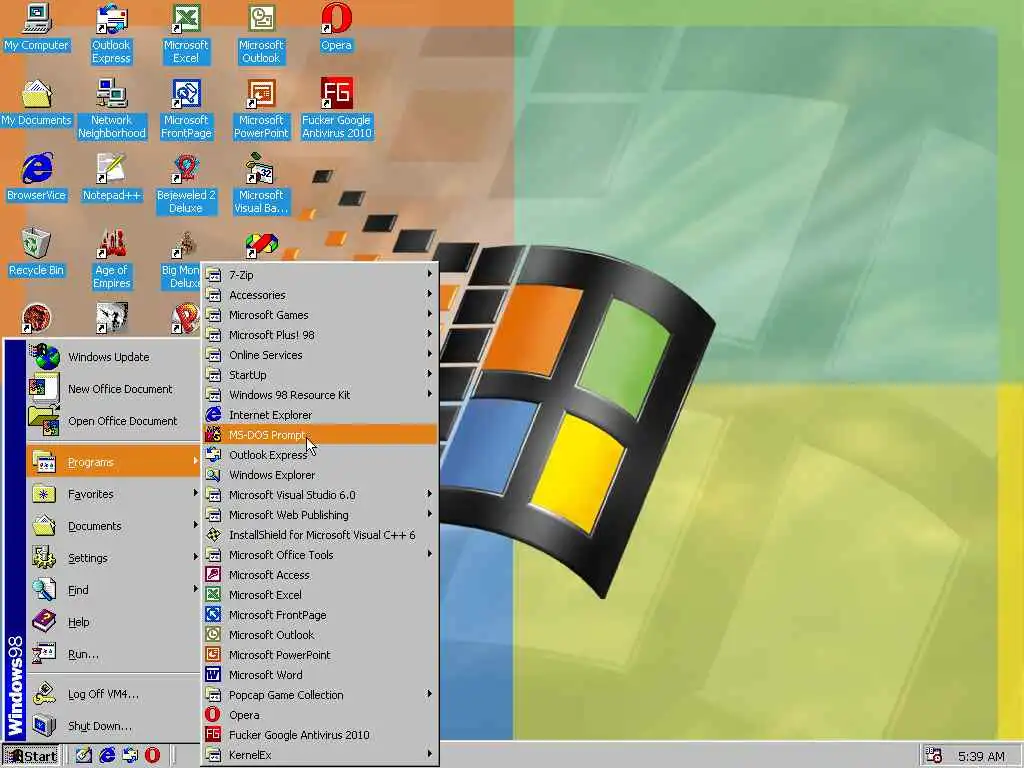Expand Microsoft Visual Studio 6.0 group
Viewport: 1024px width, 768px height.
tap(320, 495)
